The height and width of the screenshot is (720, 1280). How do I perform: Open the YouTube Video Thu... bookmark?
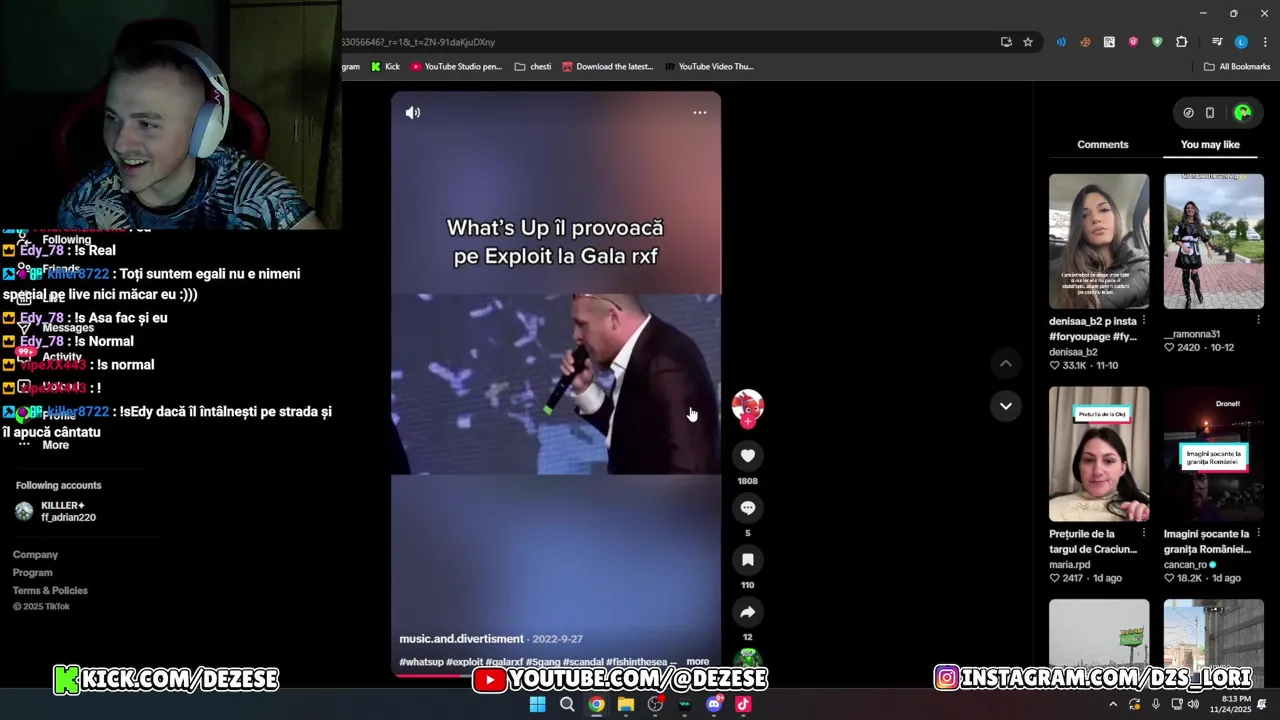point(708,67)
